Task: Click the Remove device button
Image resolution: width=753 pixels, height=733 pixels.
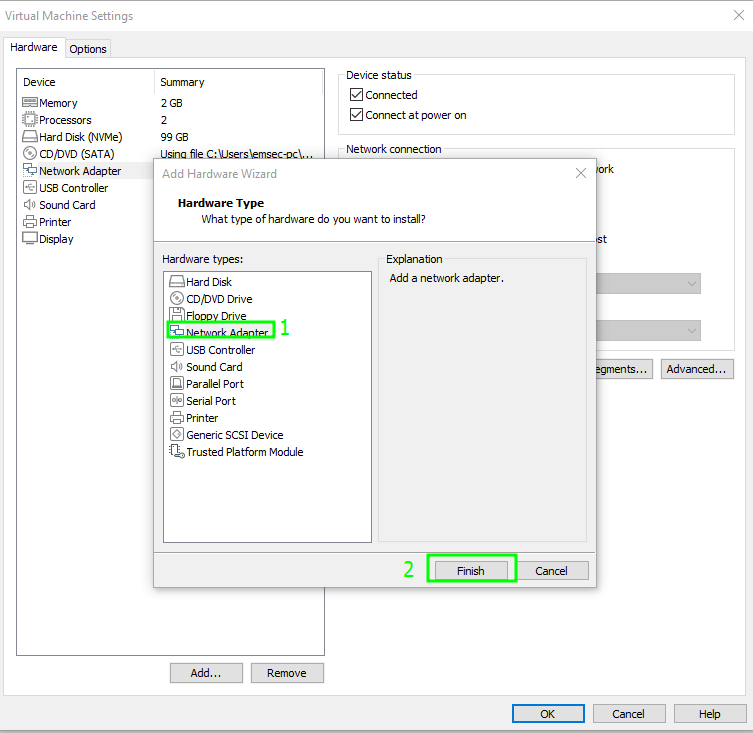Action: [287, 673]
